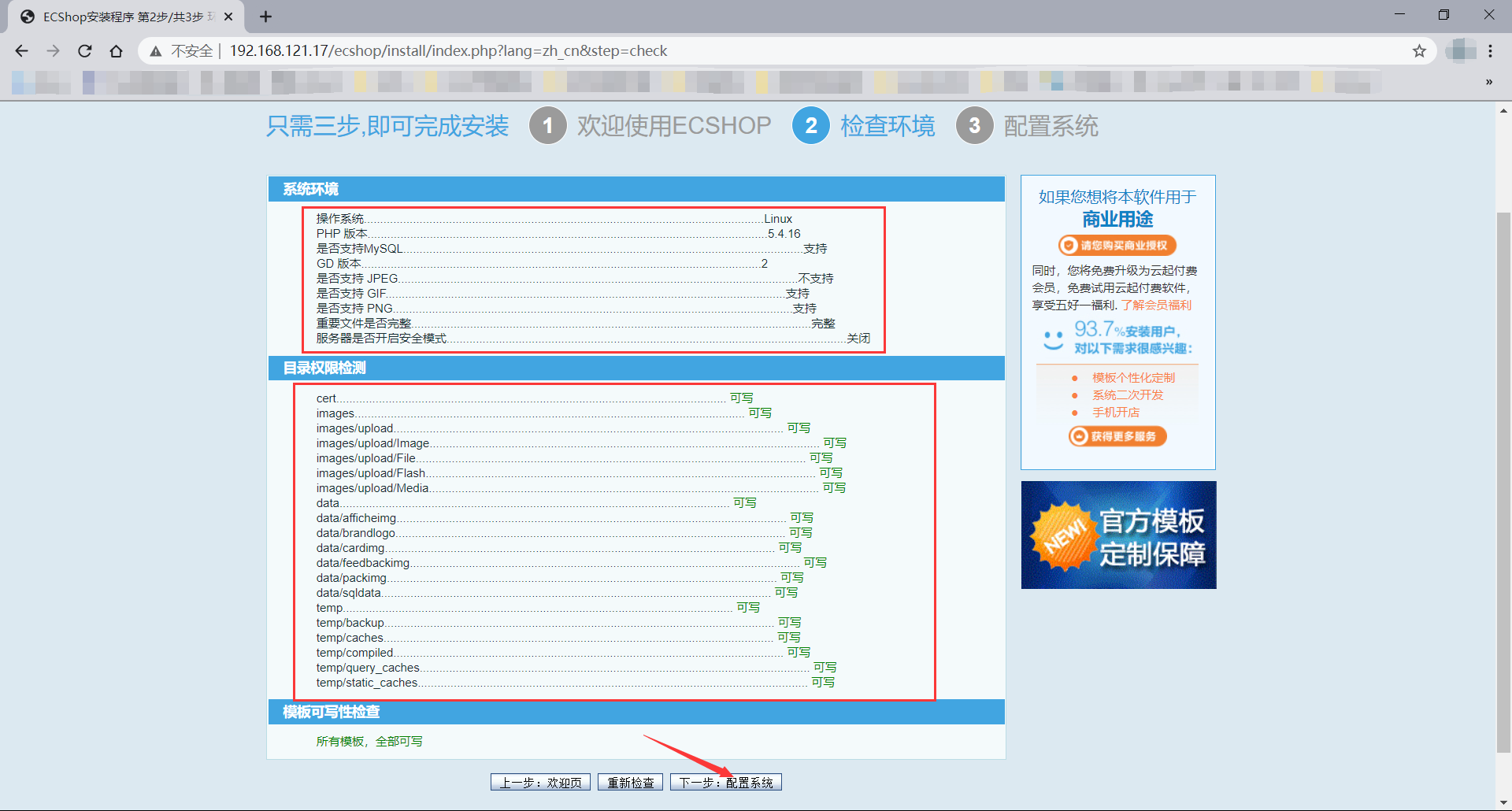Click step 2 circle 检查环境
Screen dimensions: 1512x811
(x=810, y=125)
